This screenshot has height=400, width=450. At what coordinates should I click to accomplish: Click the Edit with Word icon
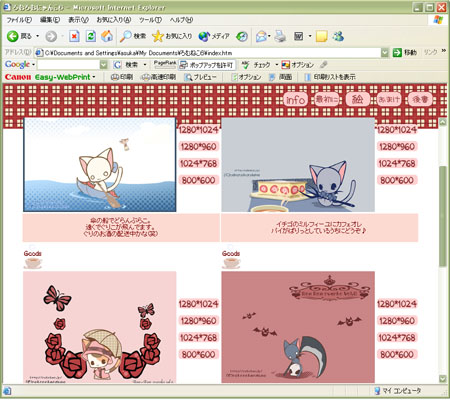click(x=298, y=36)
